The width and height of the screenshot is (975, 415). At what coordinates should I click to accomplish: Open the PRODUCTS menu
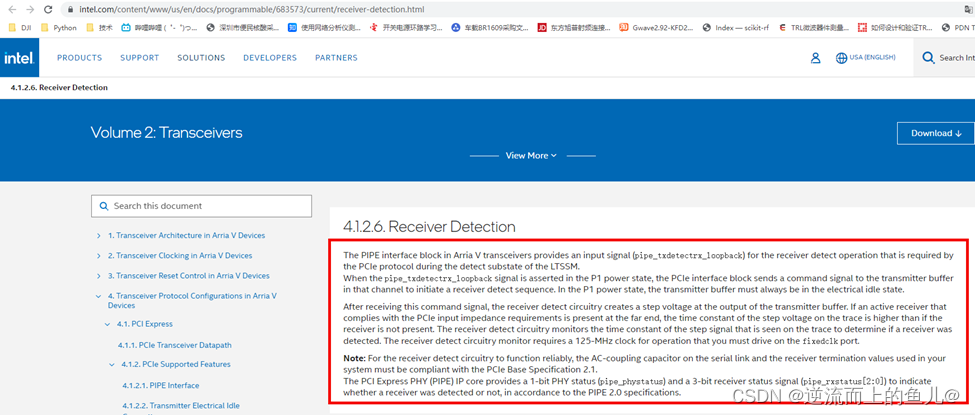(x=80, y=58)
